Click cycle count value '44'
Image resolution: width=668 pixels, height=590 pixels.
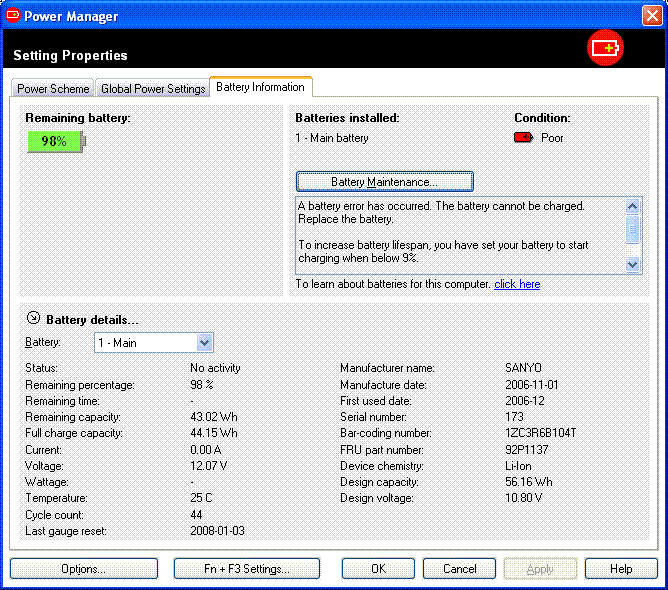[x=196, y=515]
